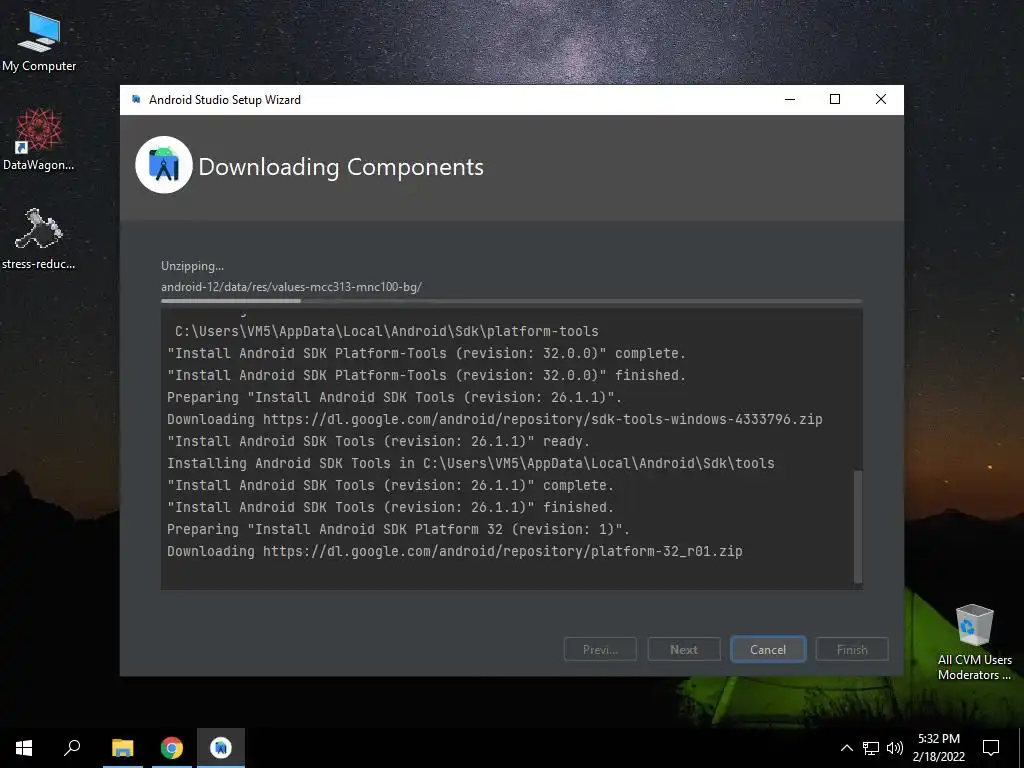
Task: Click the log output vertical scrollbar
Action: tap(858, 526)
